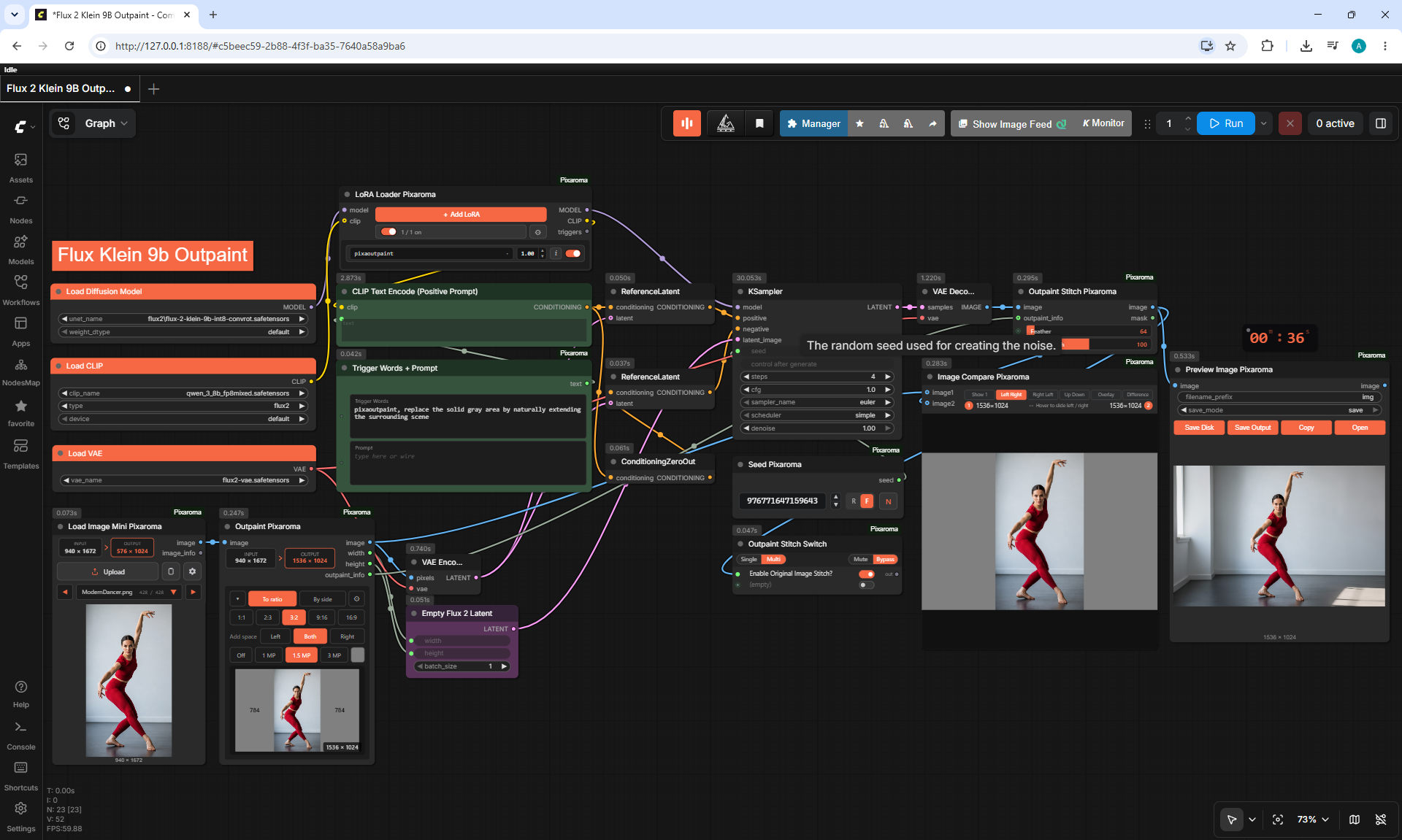Select the Difference compare mode

tap(1138, 395)
